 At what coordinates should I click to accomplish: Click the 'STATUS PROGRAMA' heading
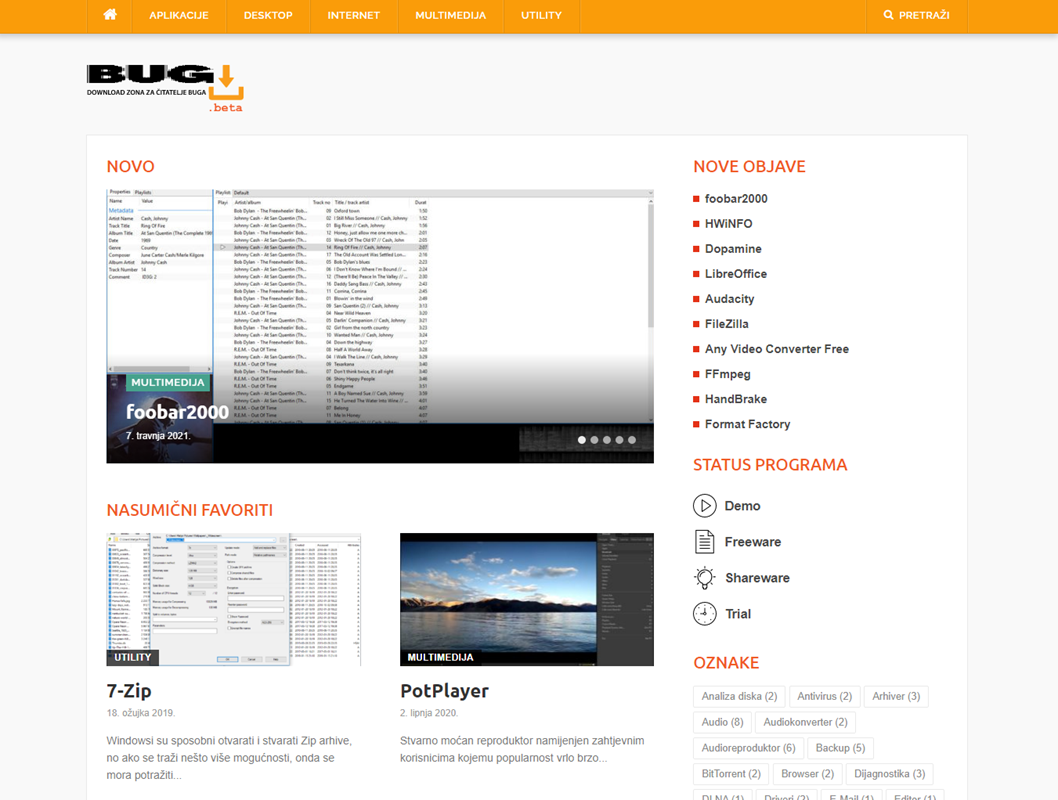pos(770,465)
